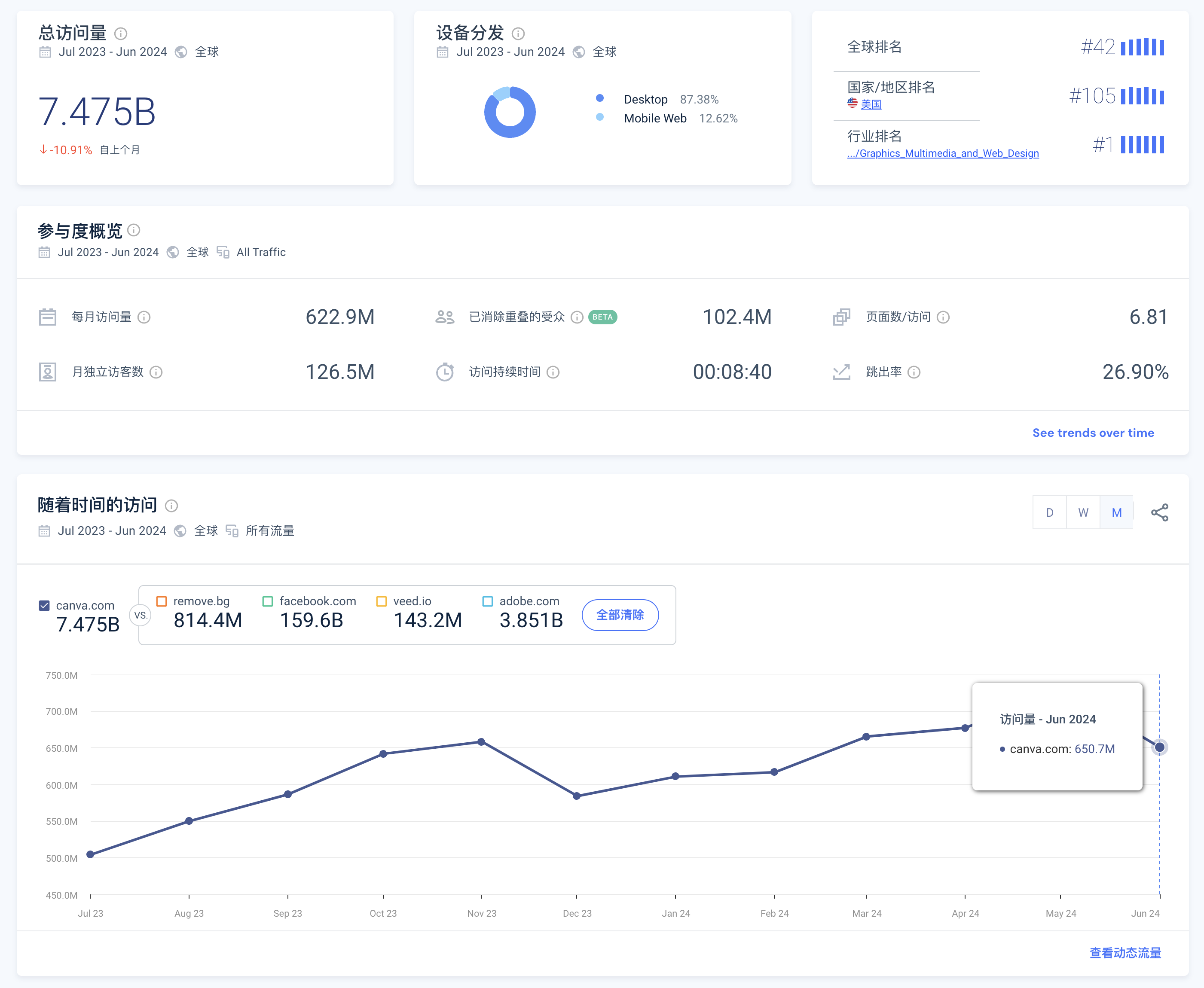Click the 每月访问量 calendar icon
1204x988 pixels.
(47, 317)
